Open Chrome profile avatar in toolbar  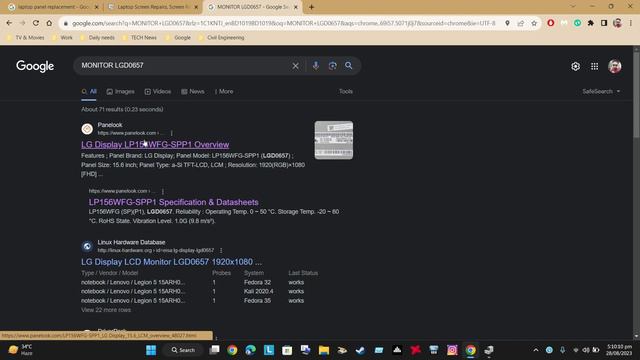[x=617, y=23]
